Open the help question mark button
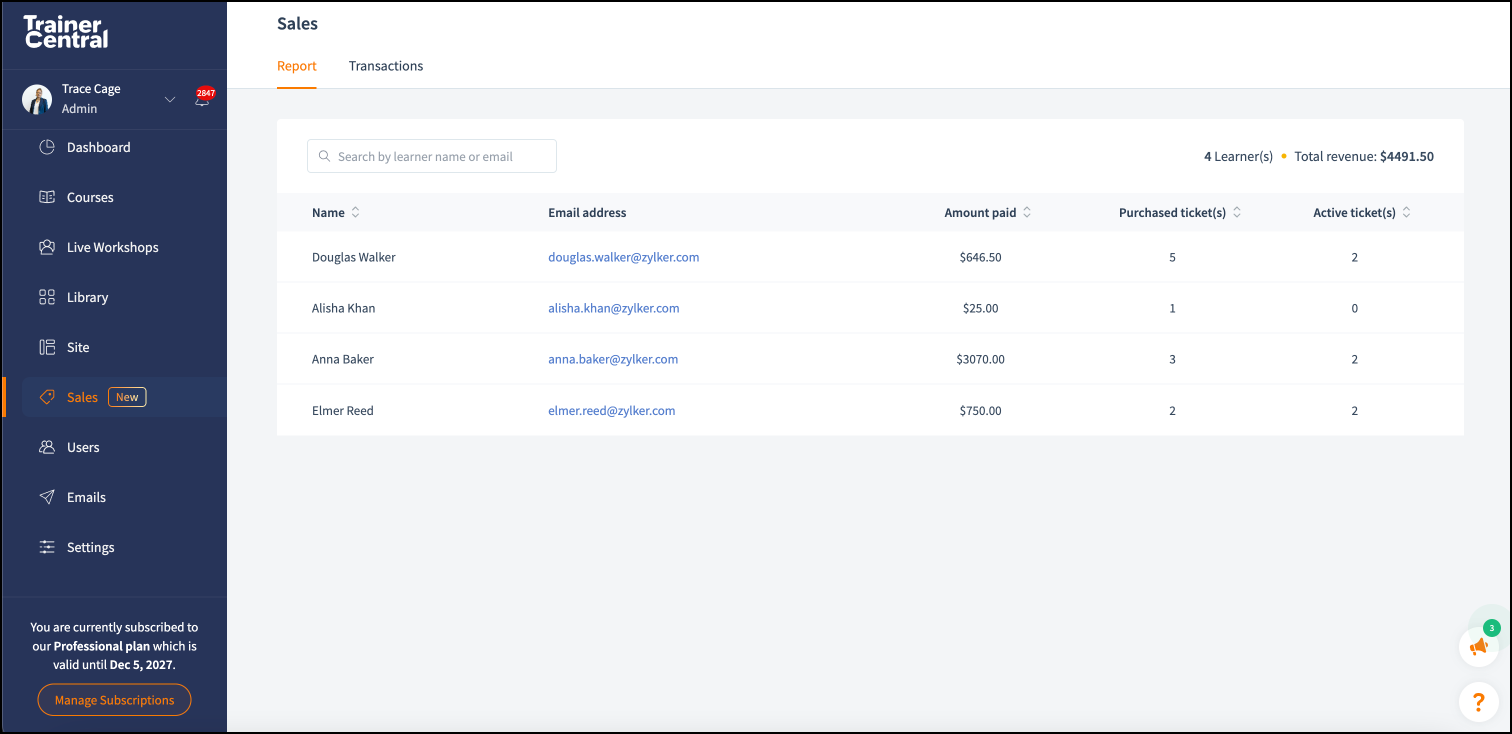1512x734 pixels. 1479,702
